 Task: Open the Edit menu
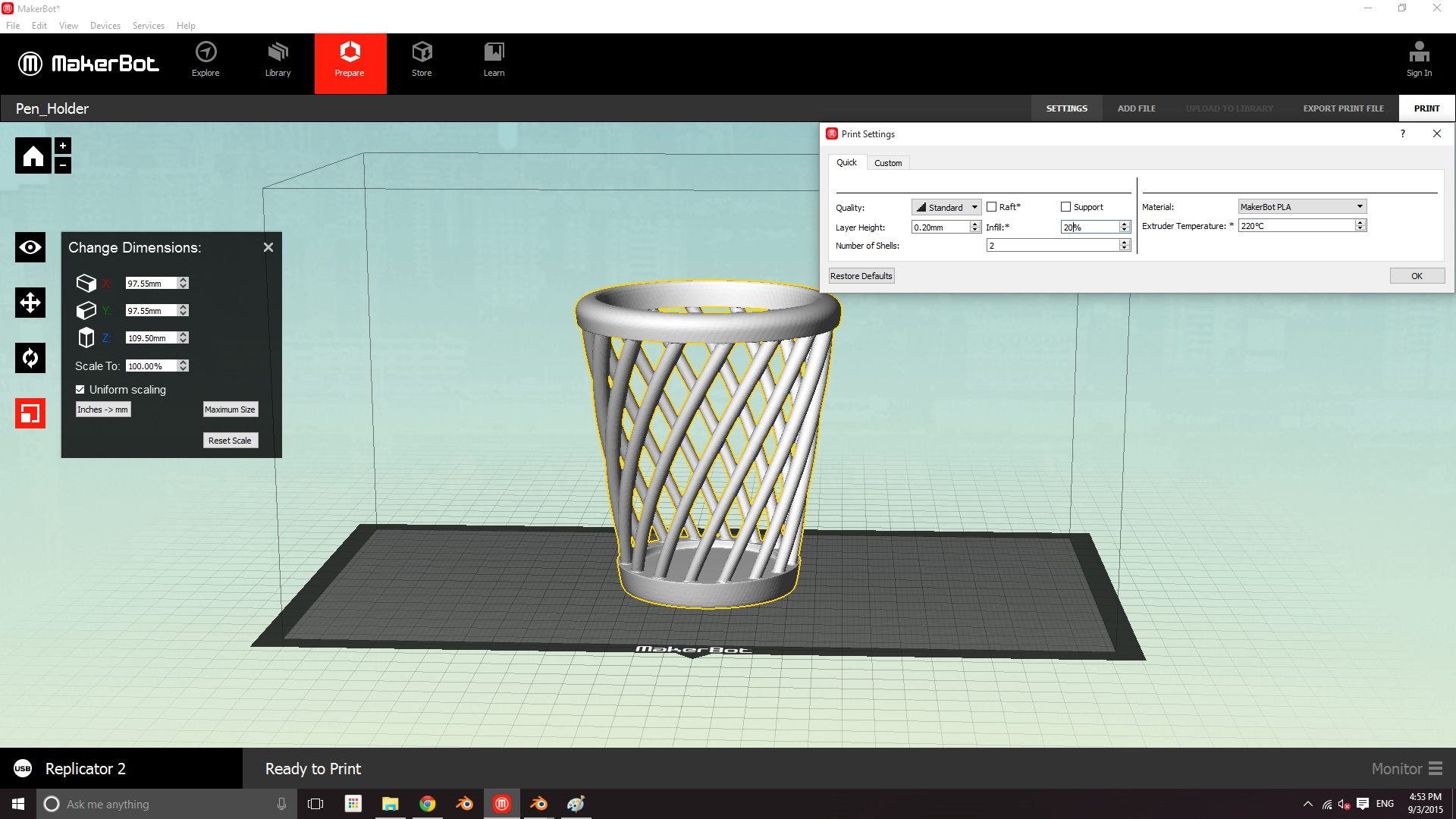39,25
